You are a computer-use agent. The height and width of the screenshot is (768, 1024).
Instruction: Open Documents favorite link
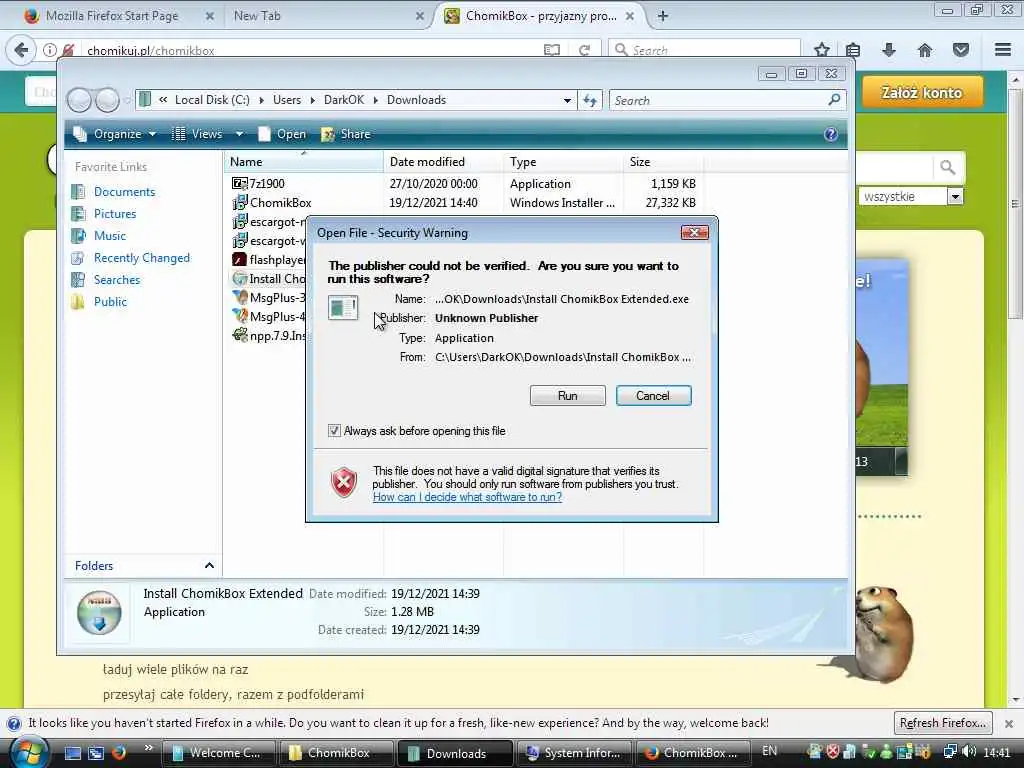124,192
